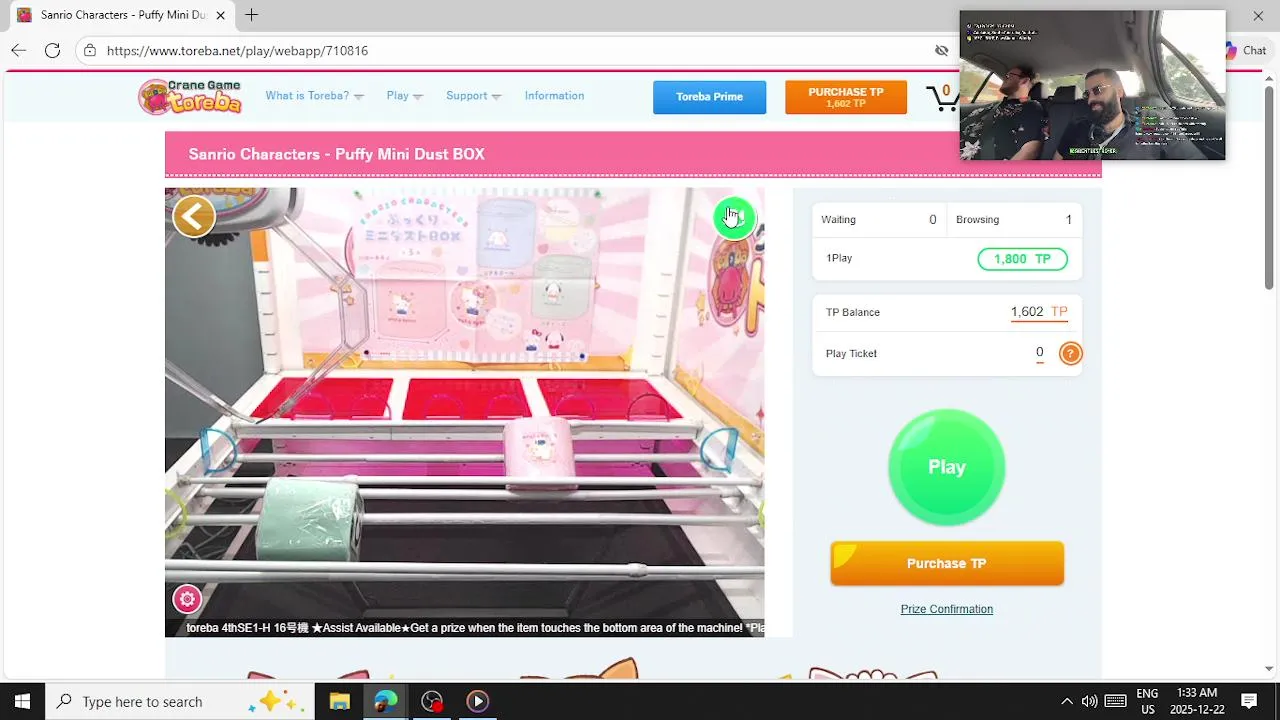Click the browser back arrow
The image size is (1280, 720).
point(19,50)
